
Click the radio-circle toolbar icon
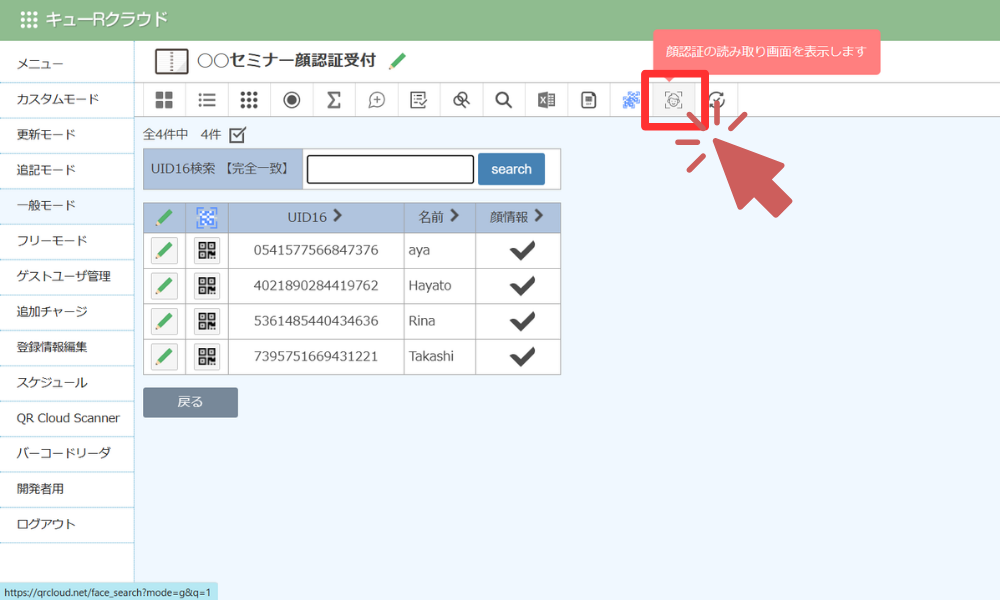(292, 100)
